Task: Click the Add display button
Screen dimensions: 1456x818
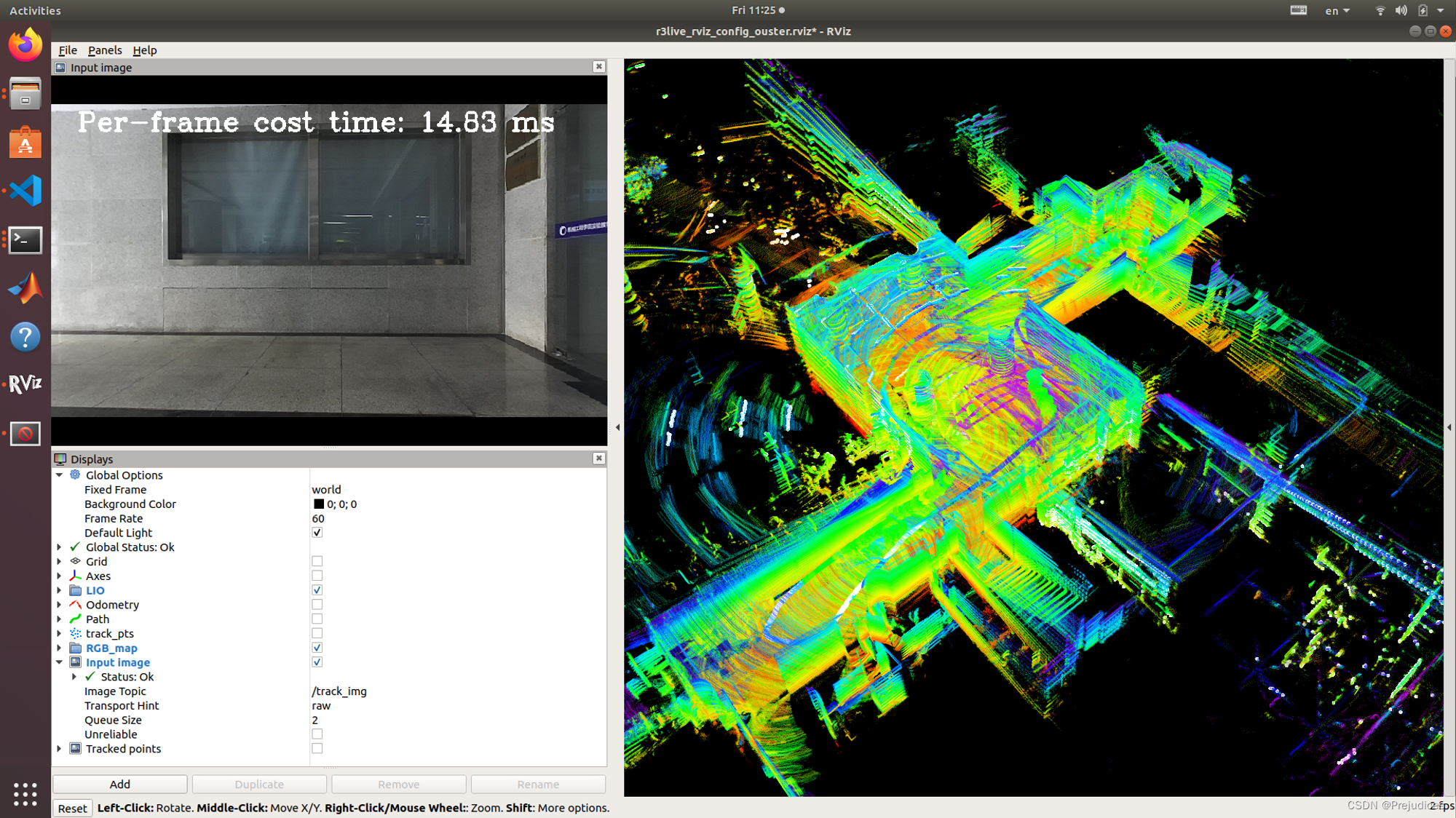Action: point(120,784)
